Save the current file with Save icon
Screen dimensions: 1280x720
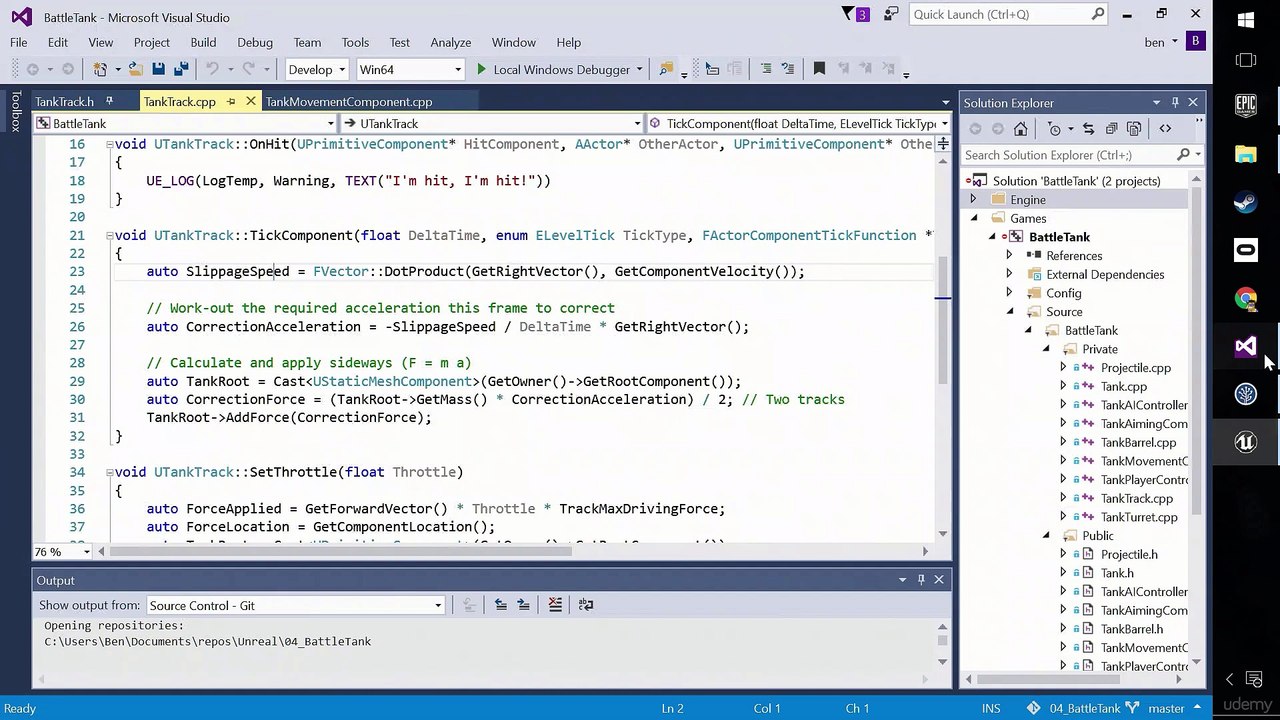click(158, 69)
